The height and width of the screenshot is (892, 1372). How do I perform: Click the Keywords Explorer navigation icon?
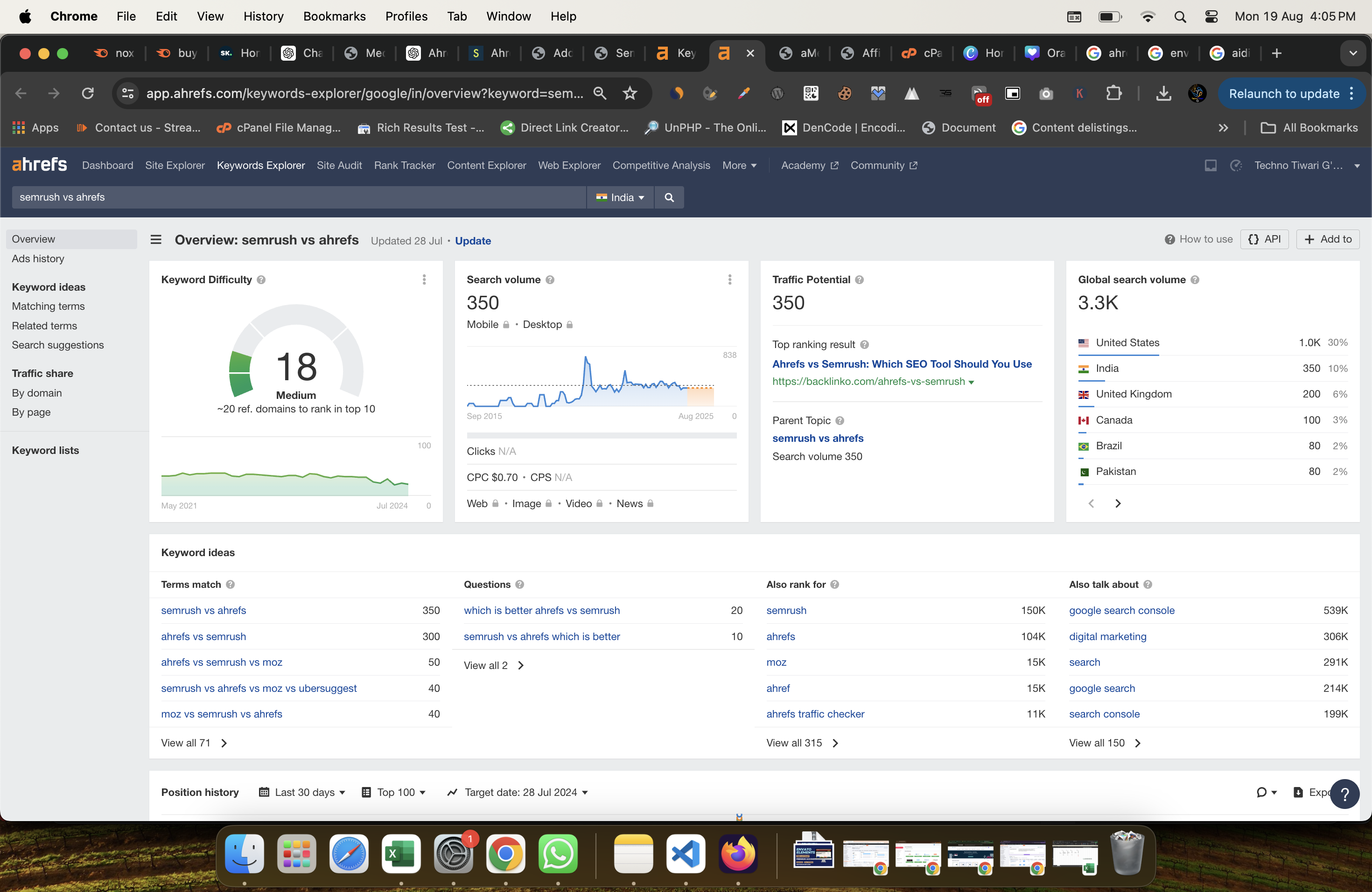point(261,165)
